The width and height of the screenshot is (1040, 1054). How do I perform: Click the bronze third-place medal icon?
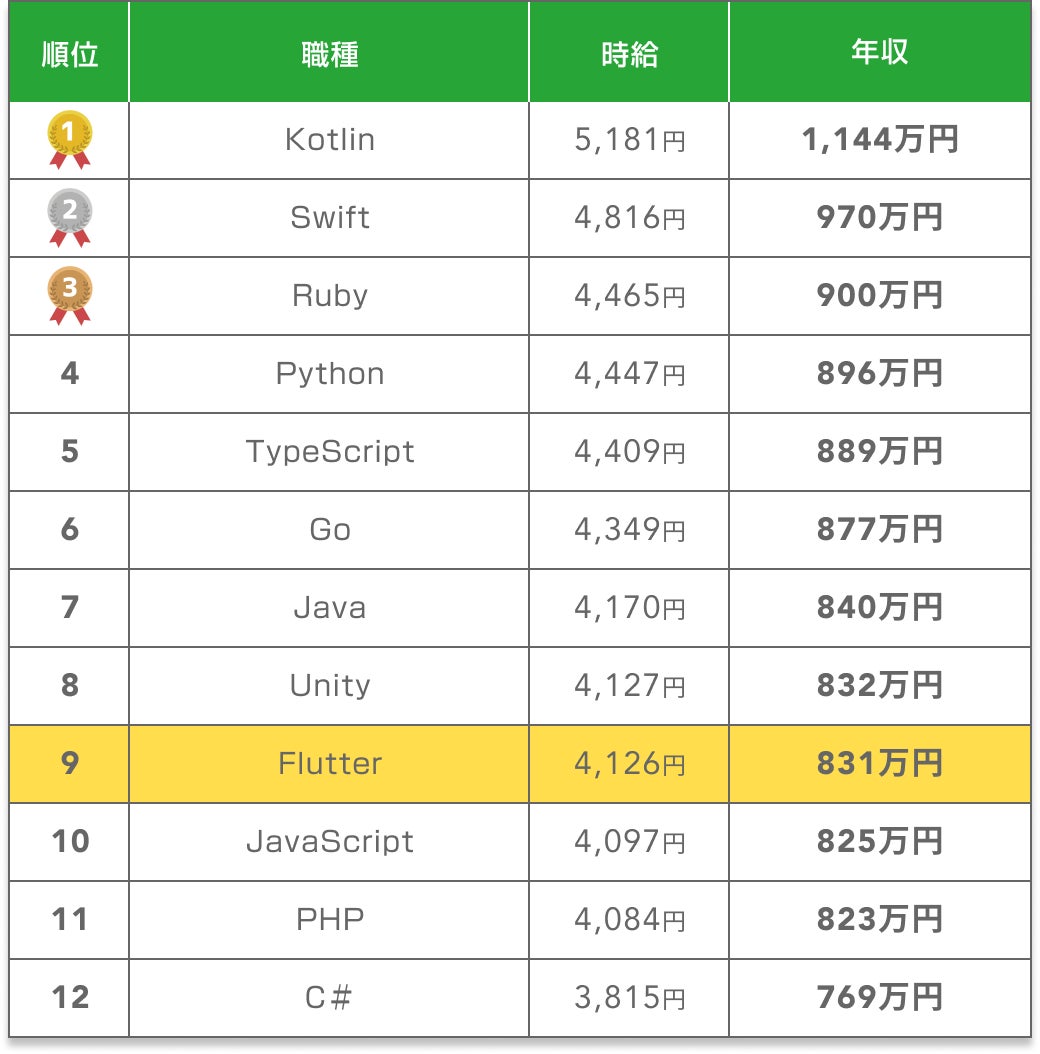(69, 295)
